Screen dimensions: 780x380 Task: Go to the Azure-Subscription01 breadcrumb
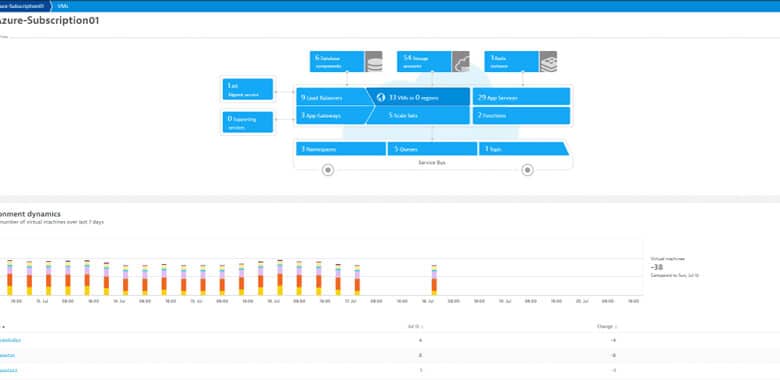[x=25, y=6]
